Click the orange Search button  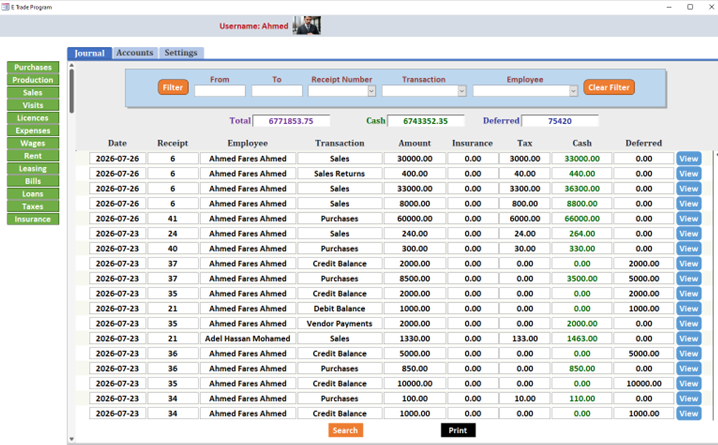click(345, 430)
